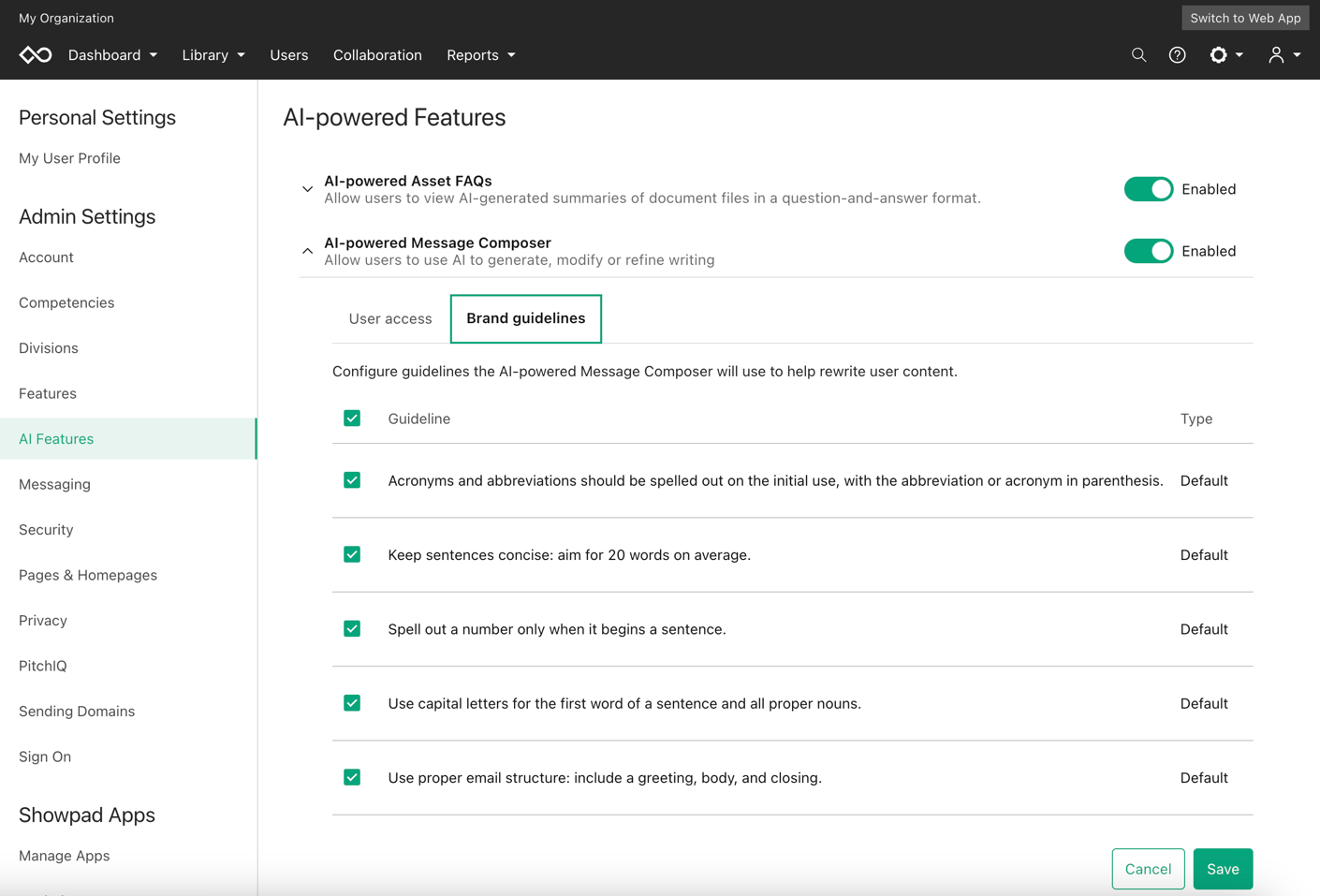Uncheck the Use capital letters guideline

click(352, 703)
